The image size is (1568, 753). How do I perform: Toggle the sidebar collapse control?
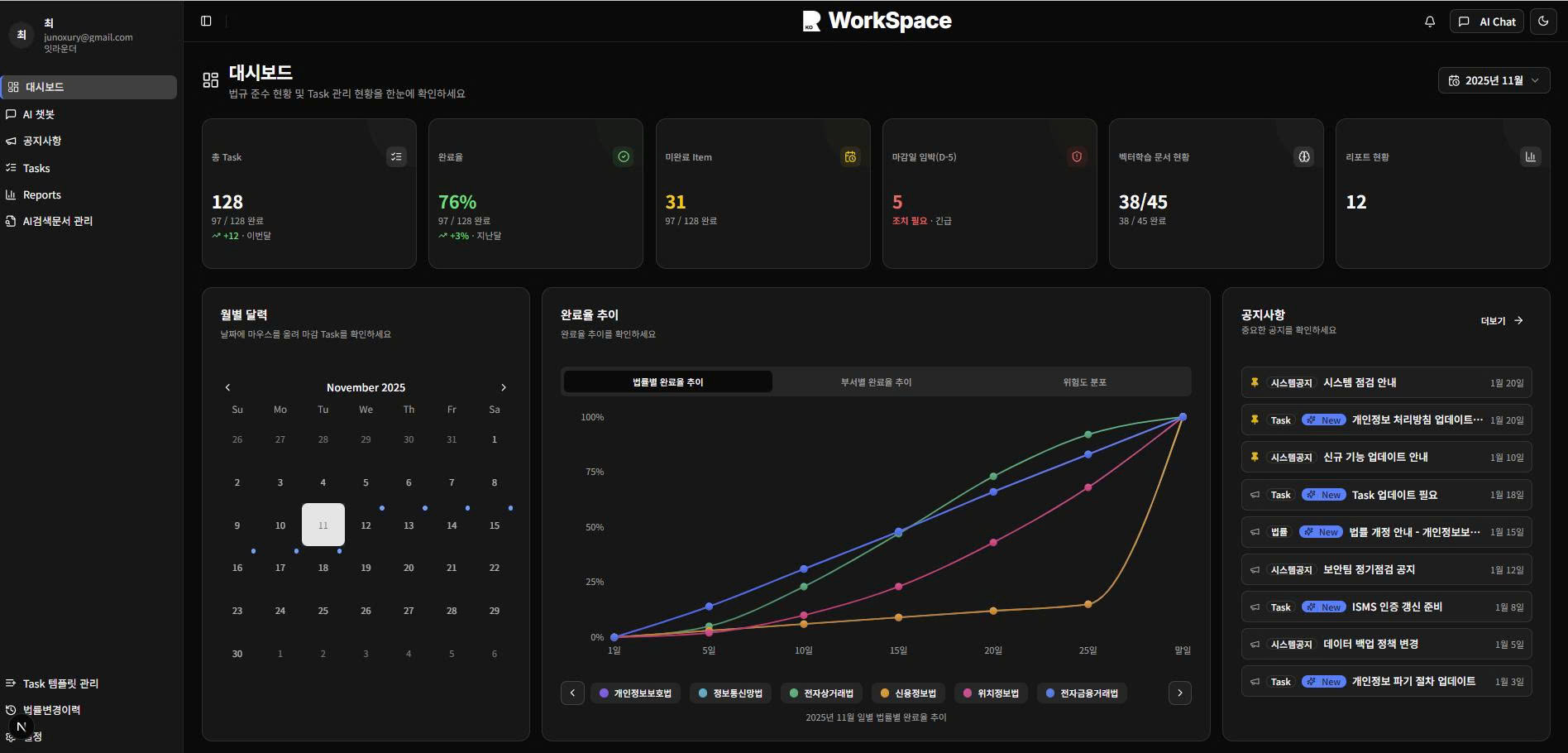click(205, 21)
